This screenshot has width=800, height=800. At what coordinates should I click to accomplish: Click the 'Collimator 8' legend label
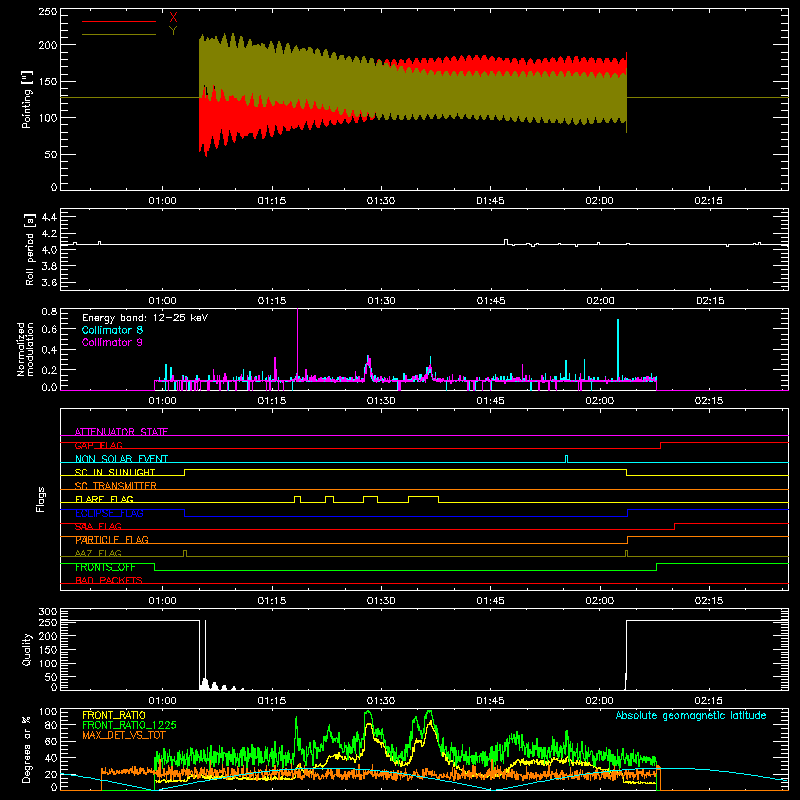click(x=112, y=330)
